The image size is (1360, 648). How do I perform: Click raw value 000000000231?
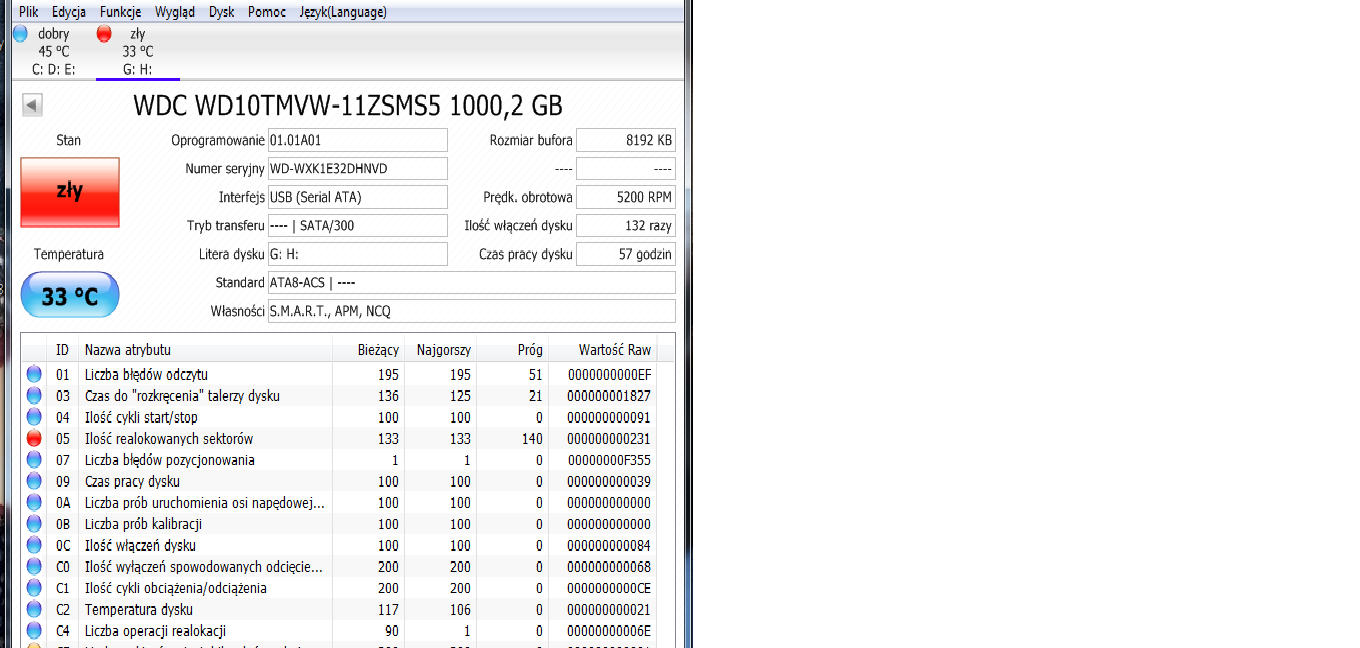click(x=609, y=439)
